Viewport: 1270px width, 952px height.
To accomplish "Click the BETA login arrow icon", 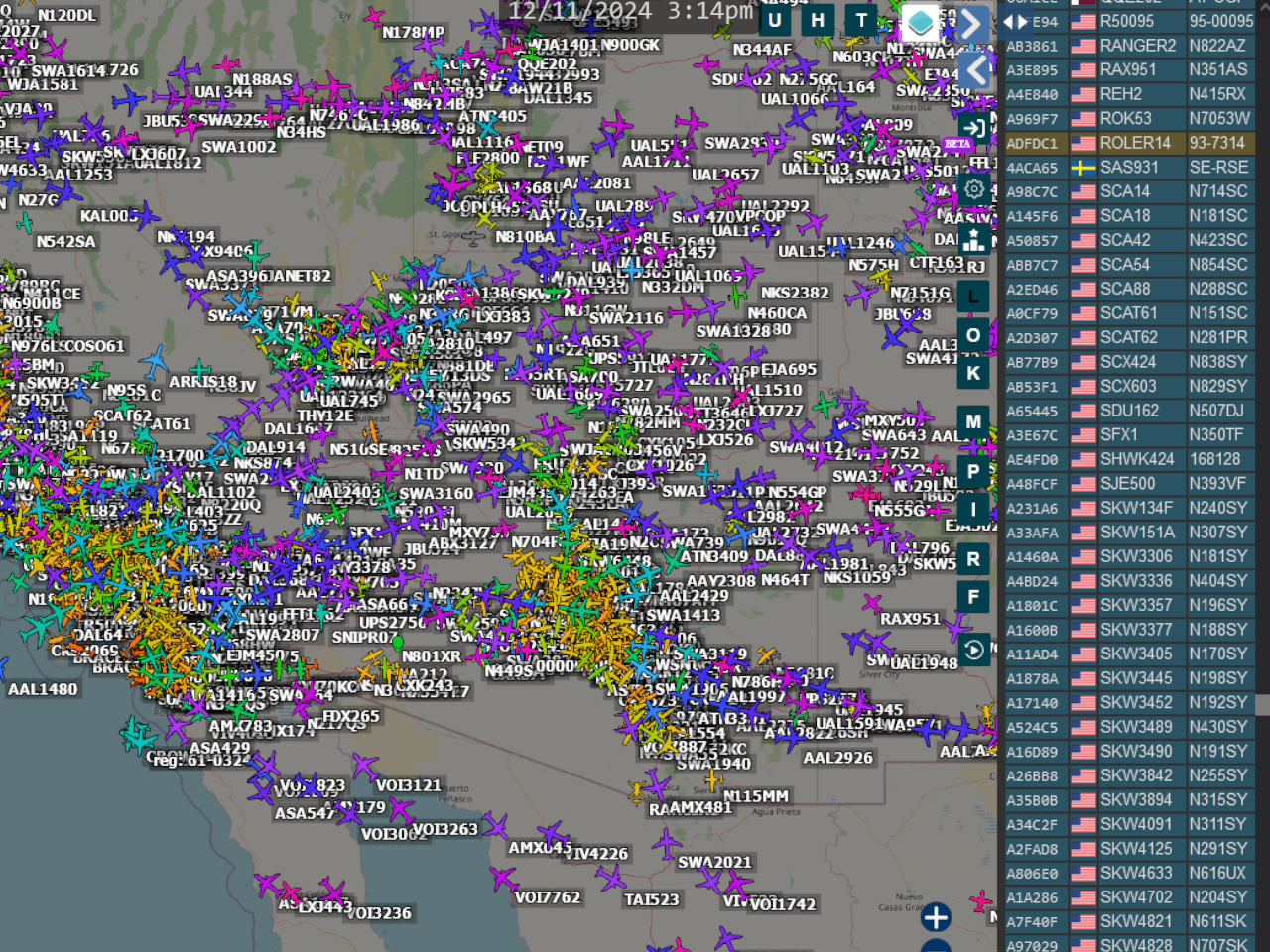I will (974, 128).
